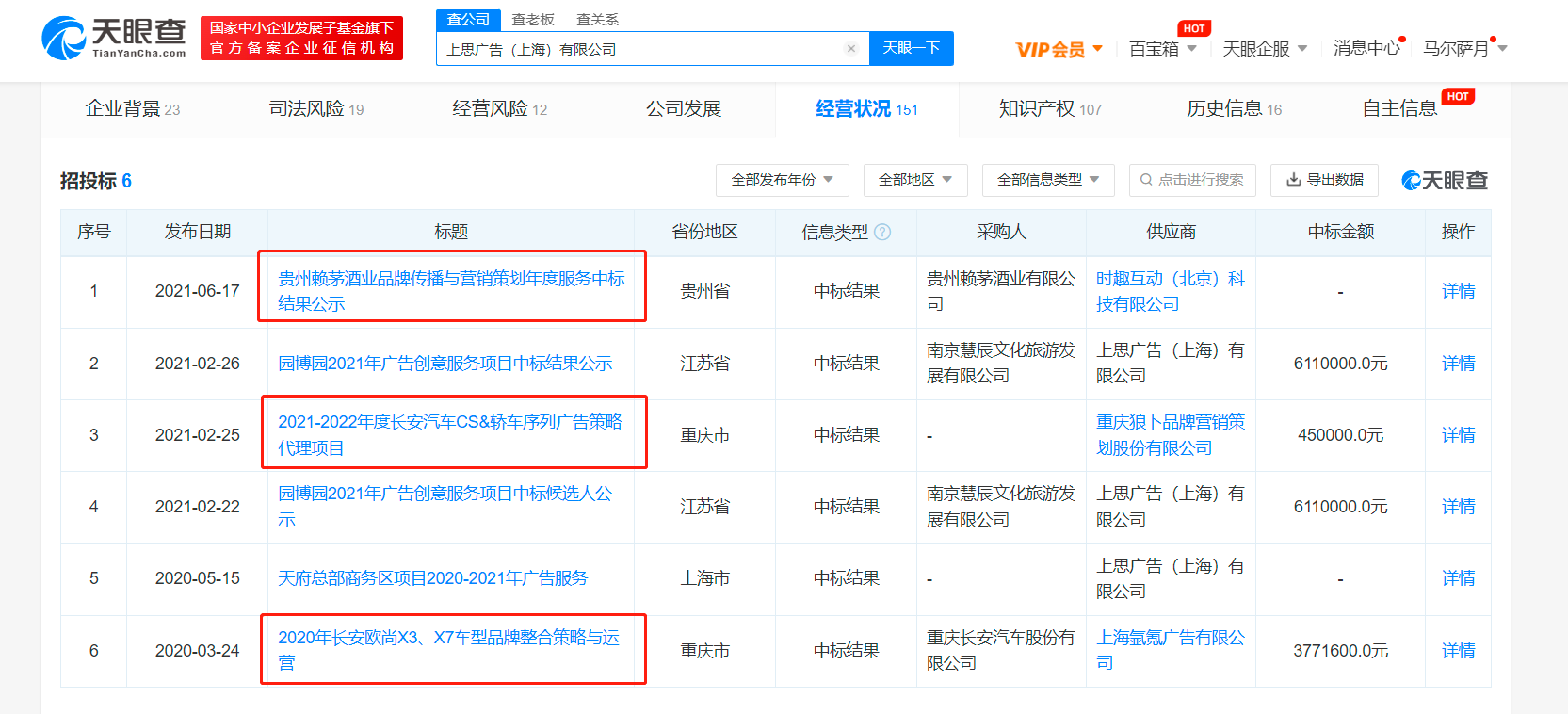Viewport: 1568px width, 714px height.
Task: Click the TianYanCha logo in header
Action: point(114,38)
